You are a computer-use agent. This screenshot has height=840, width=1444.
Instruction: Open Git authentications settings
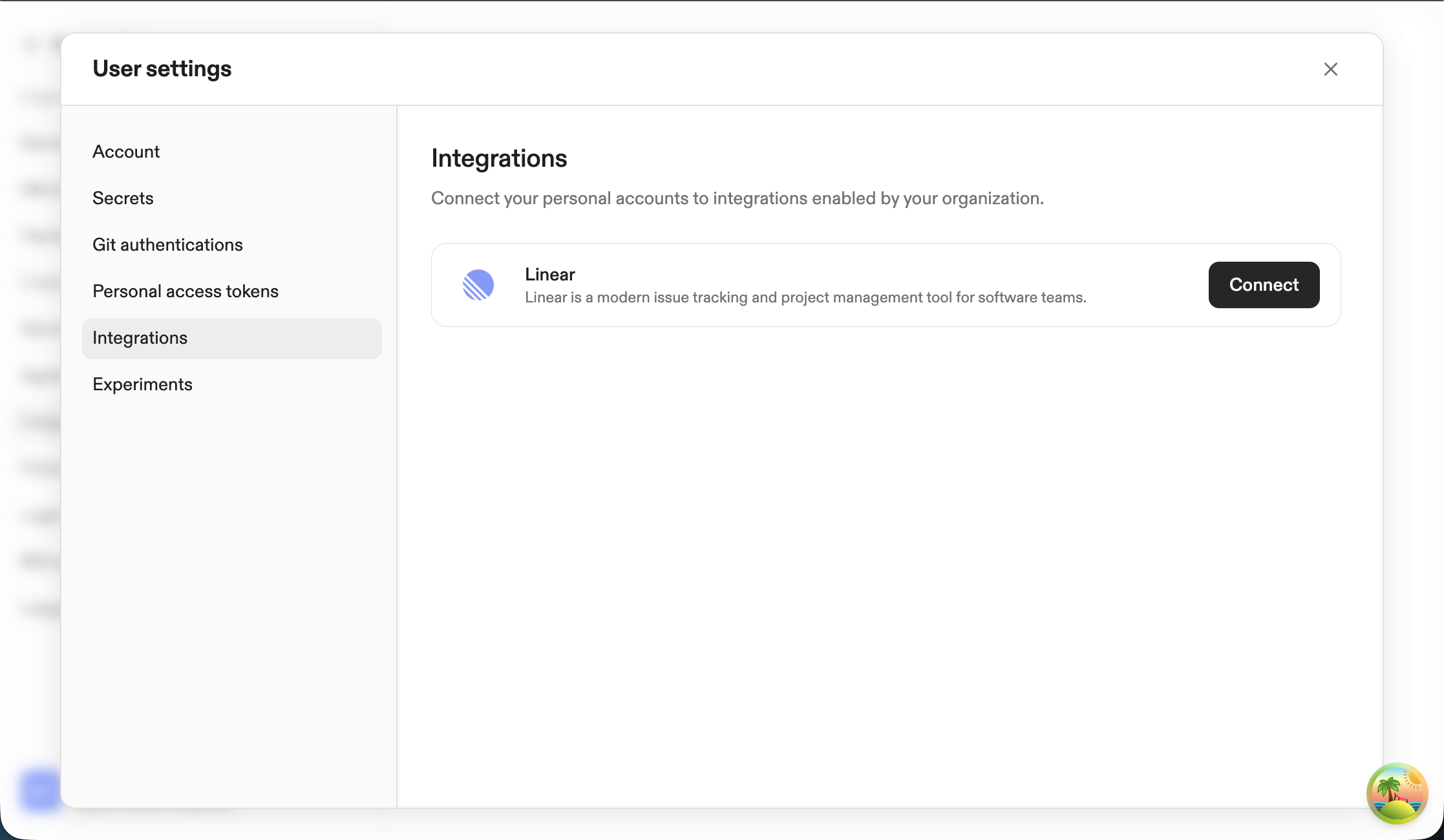[x=168, y=244]
